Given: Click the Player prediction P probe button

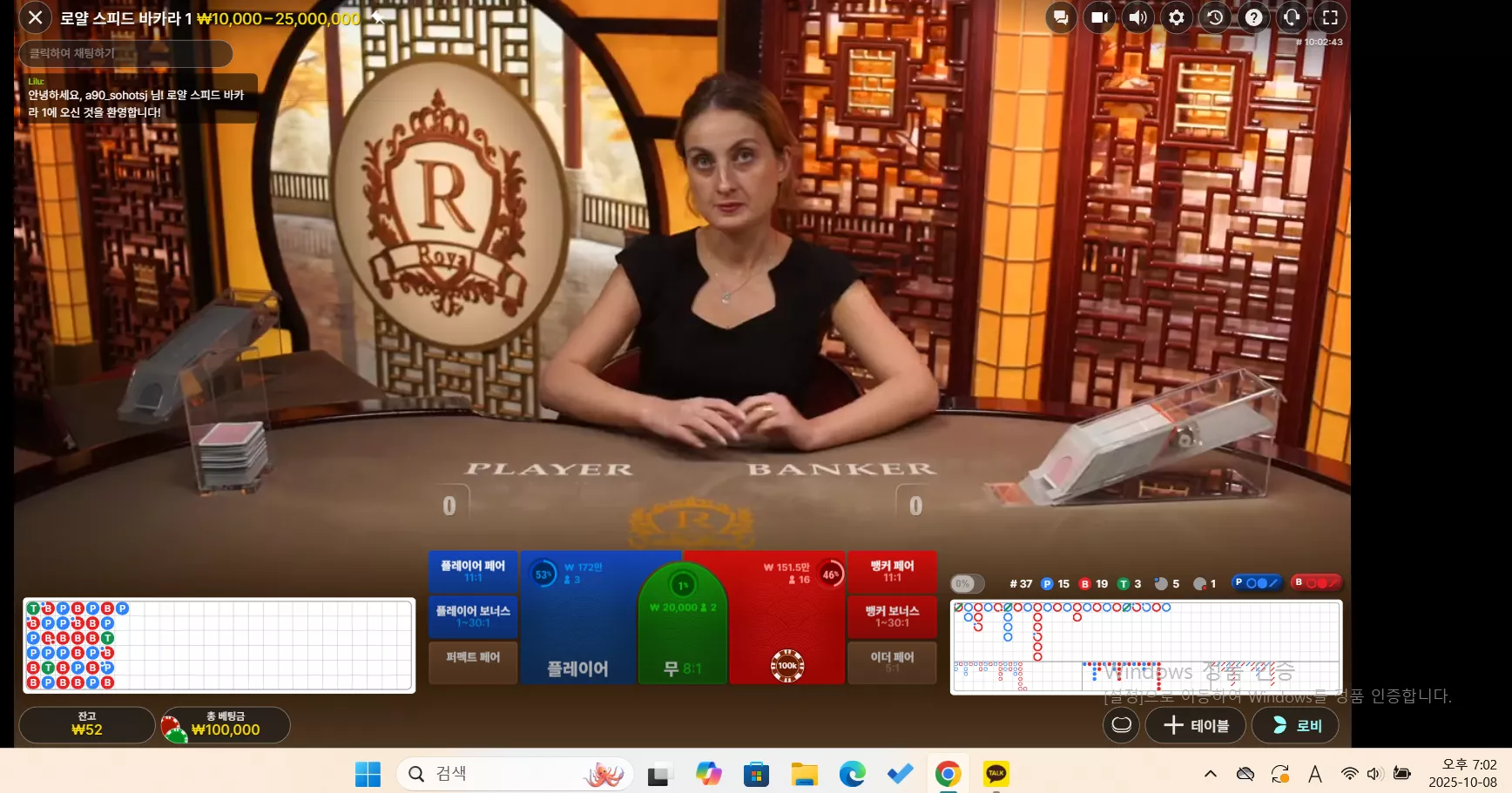Looking at the screenshot, I should click(x=1257, y=582).
